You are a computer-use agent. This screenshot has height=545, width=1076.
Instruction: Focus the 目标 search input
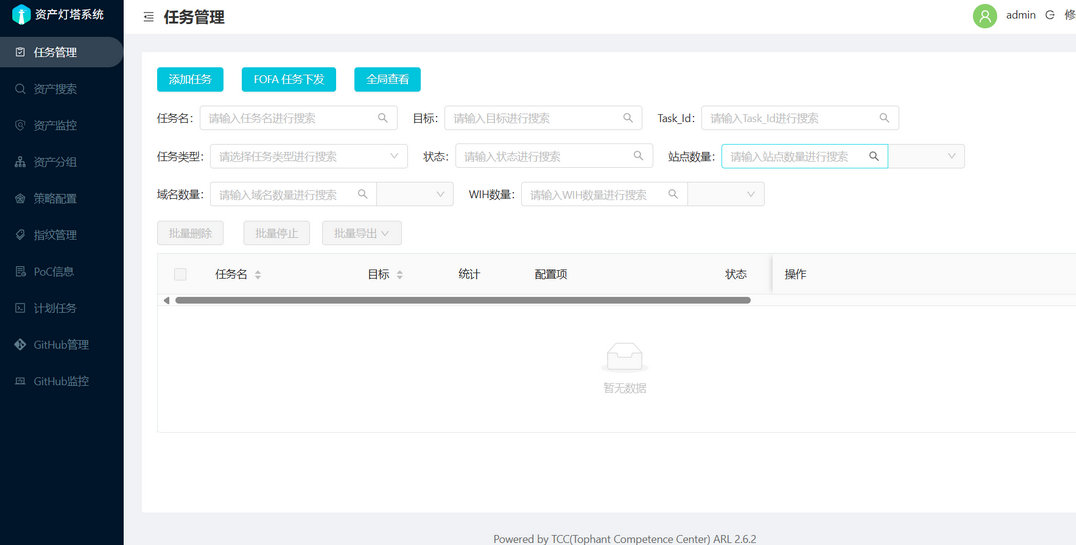click(x=543, y=117)
